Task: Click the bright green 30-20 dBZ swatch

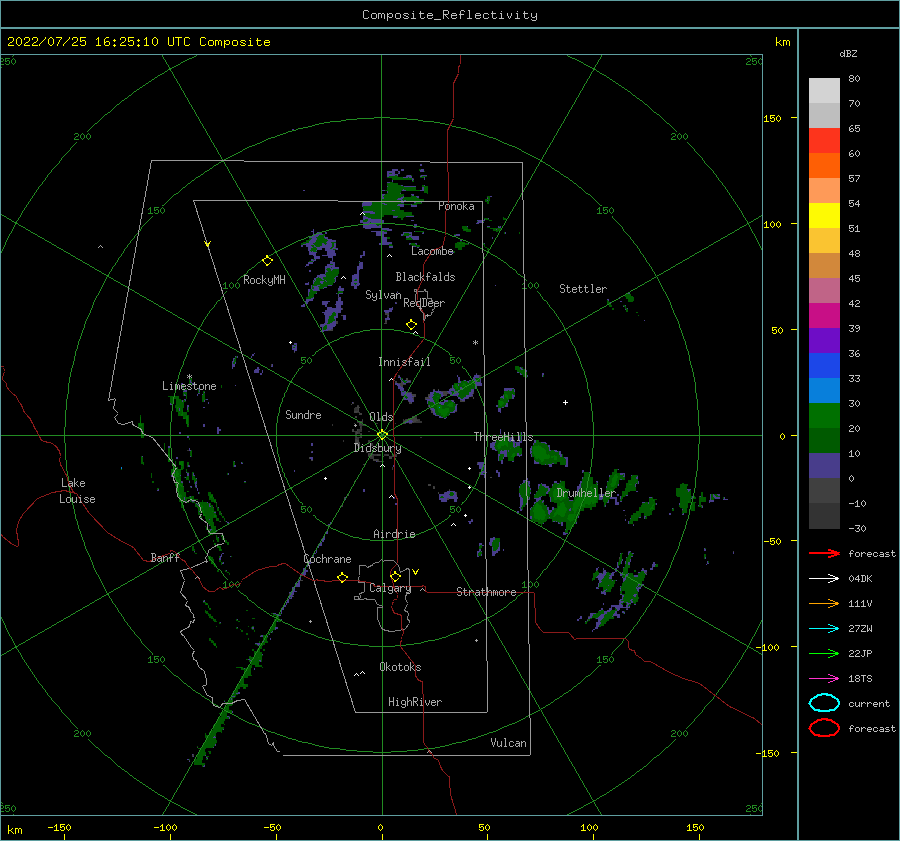Action: pyautogui.click(x=824, y=416)
